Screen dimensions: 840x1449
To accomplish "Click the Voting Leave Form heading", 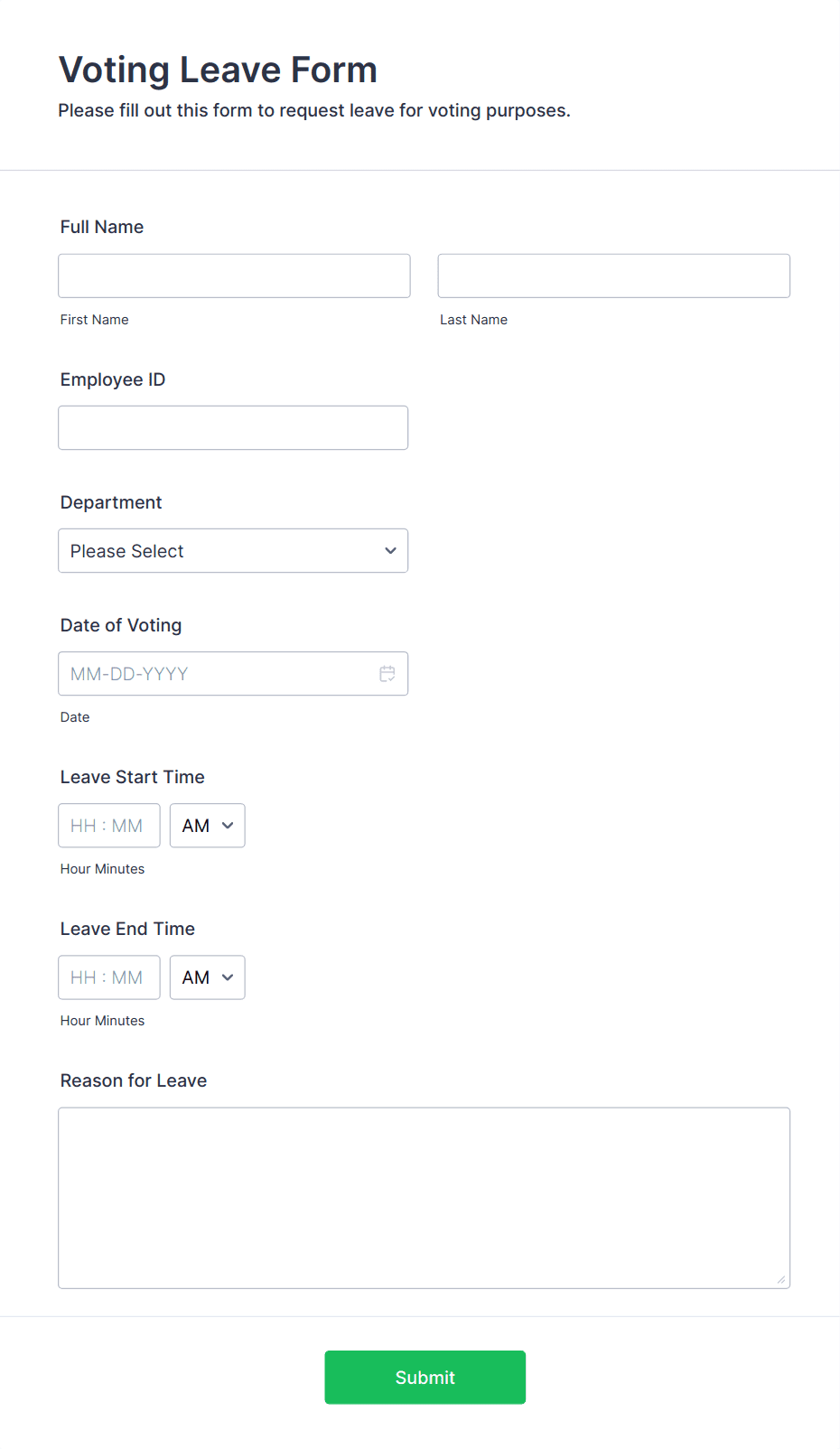I will tap(218, 70).
